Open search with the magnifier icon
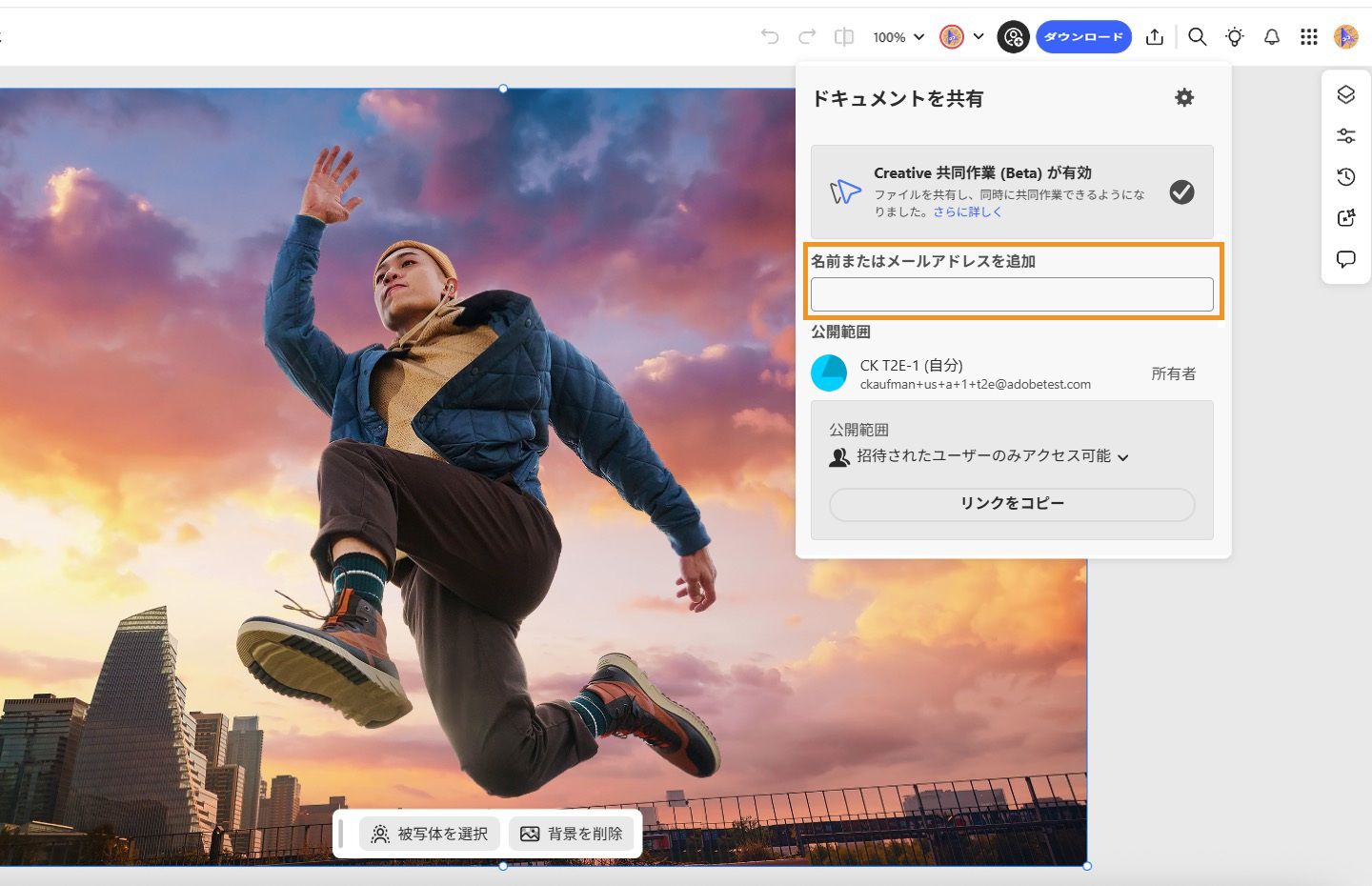The image size is (1372, 886). coord(1198,36)
